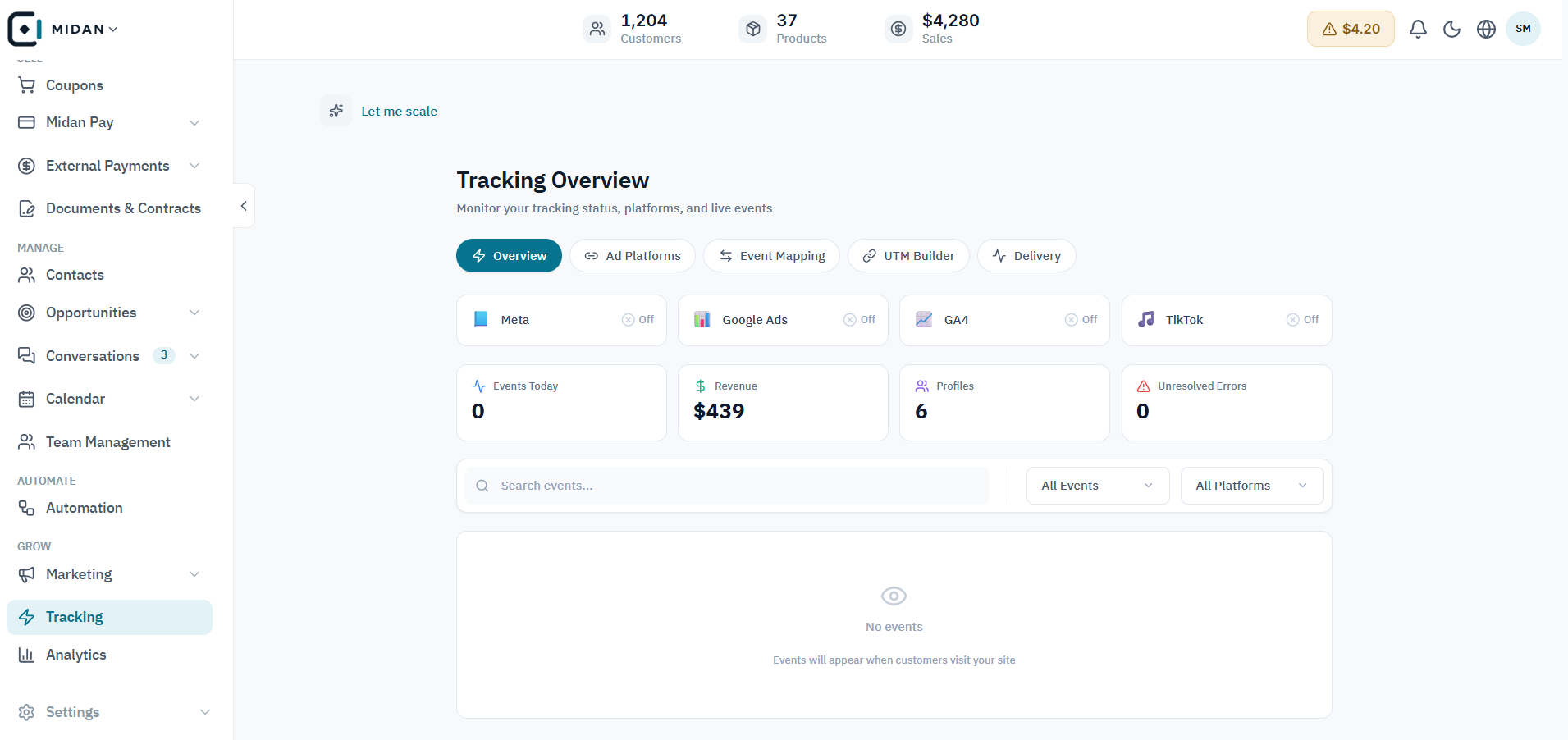Screen dimensions: 1568x740
Task: Switch to the Event Mapping tab
Action: point(771,256)
